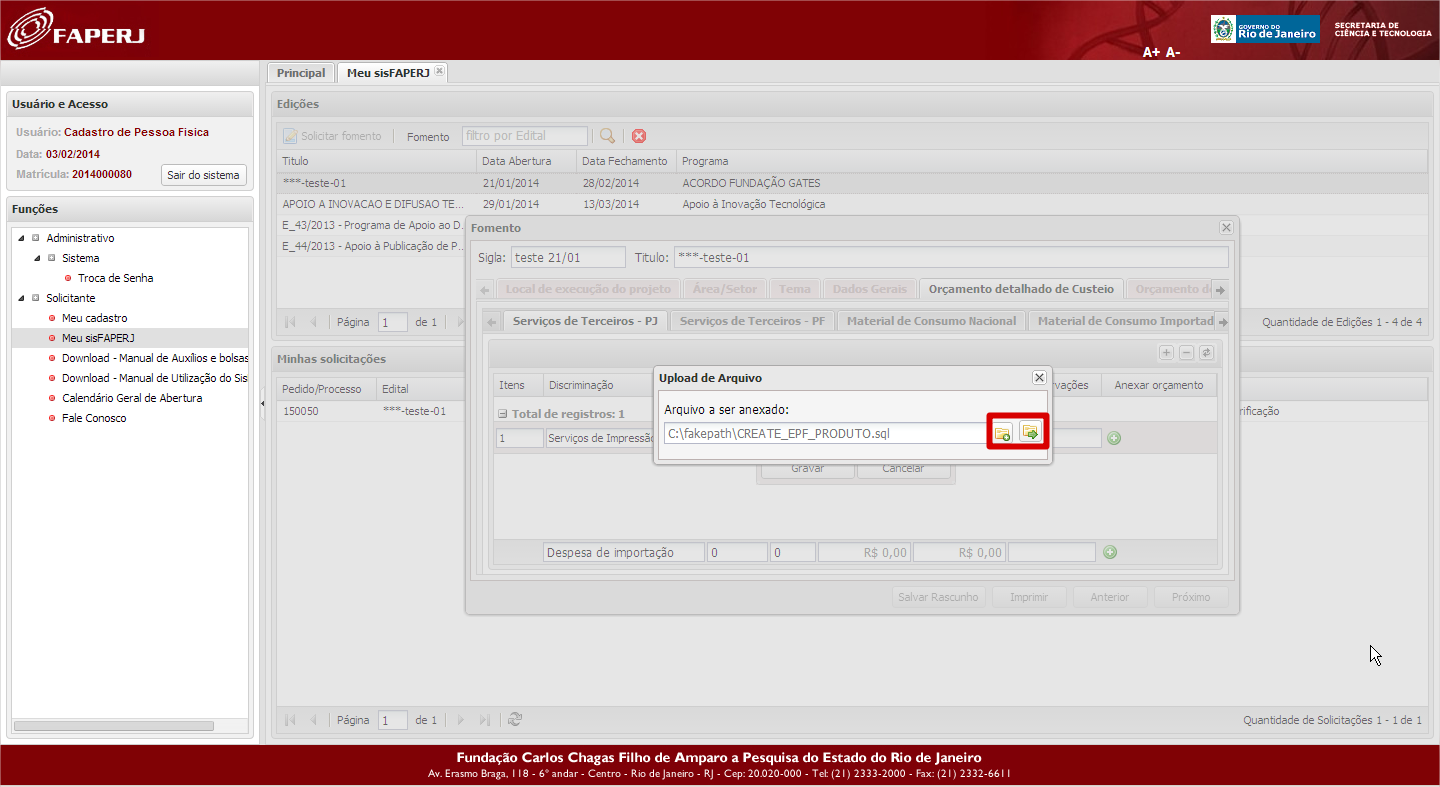Click the green attach icon in Despesa de importação row
The image size is (1440, 787).
(x=1109, y=552)
